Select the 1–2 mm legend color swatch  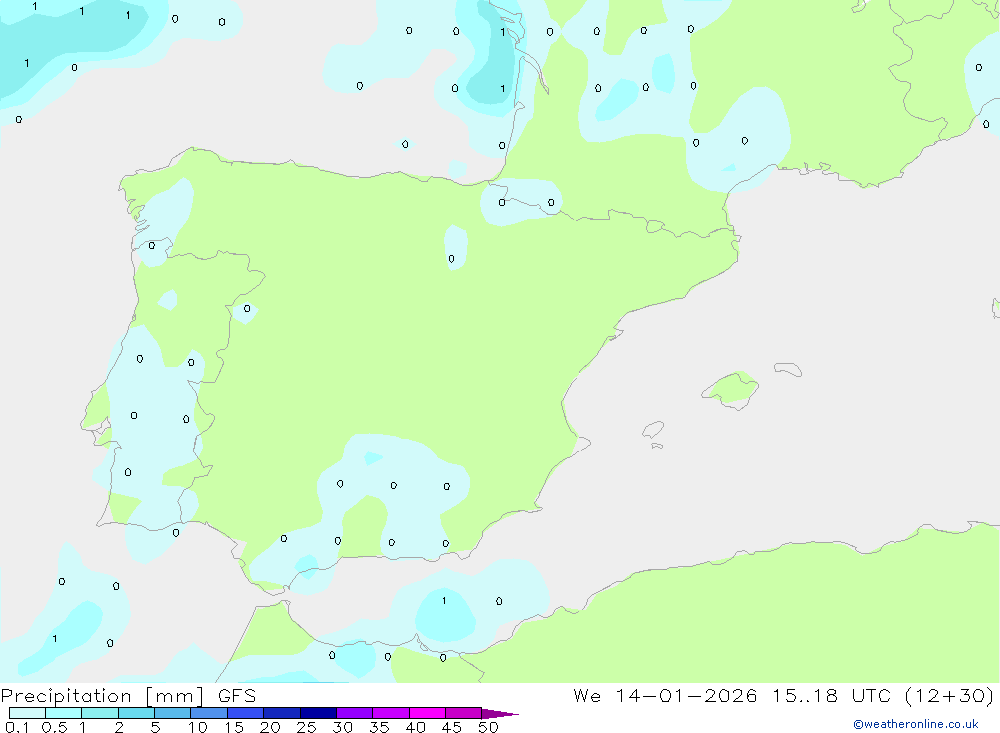coord(100,713)
